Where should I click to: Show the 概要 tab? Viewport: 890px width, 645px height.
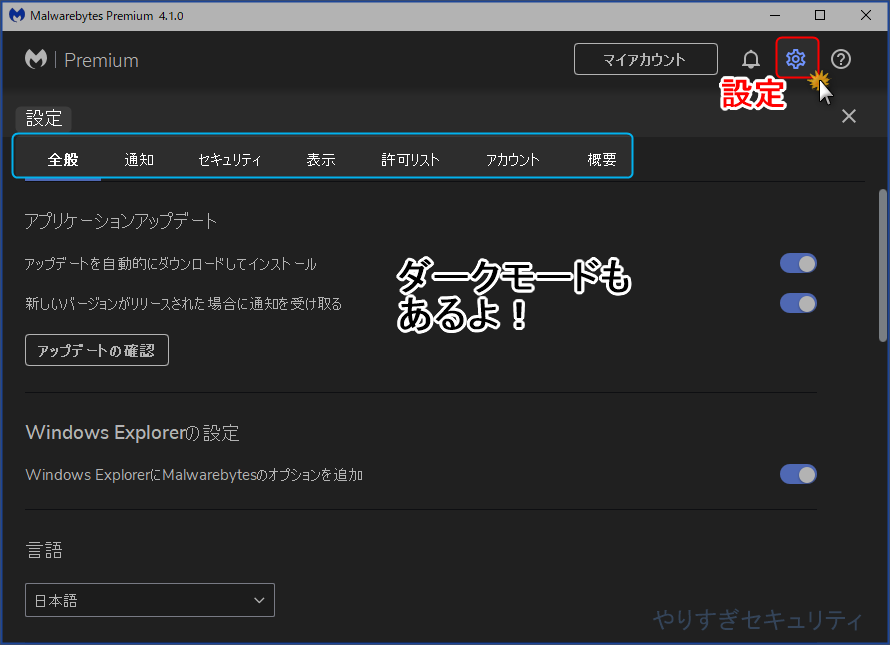[602, 160]
